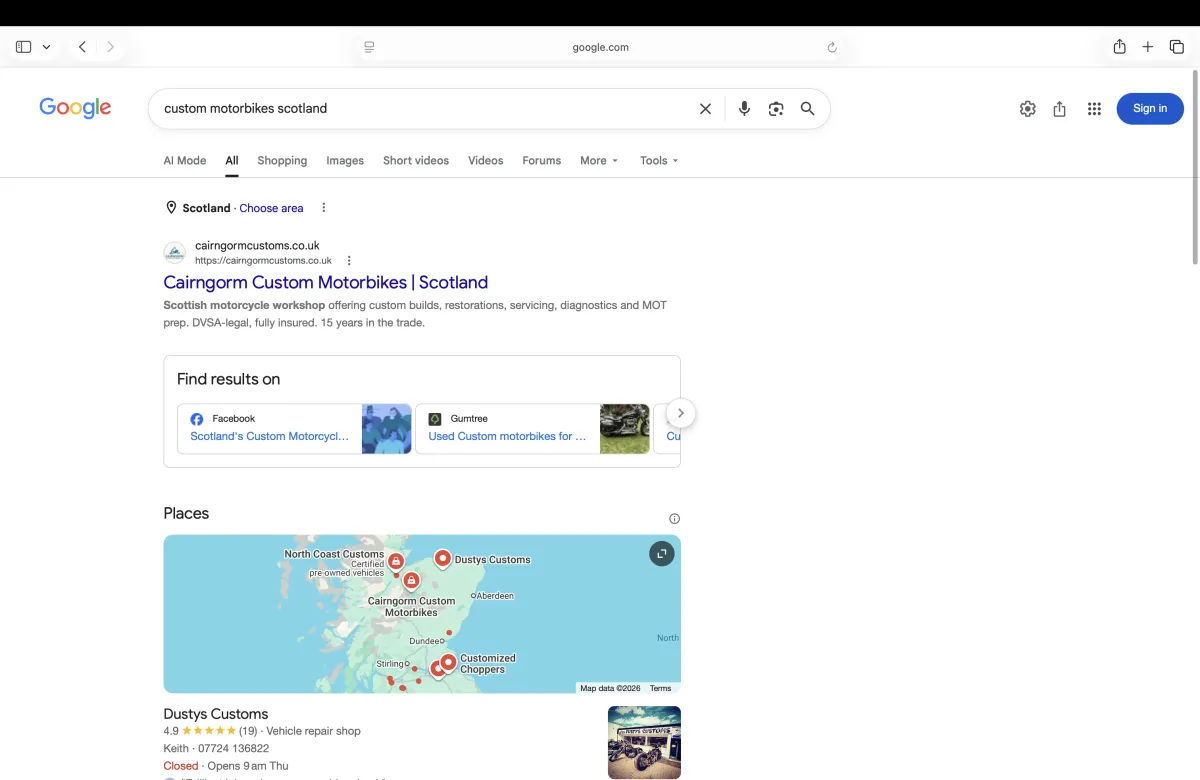Select Cairngorm Custom Motorbikes map pin
This screenshot has height=780, width=1200.
coord(411,582)
